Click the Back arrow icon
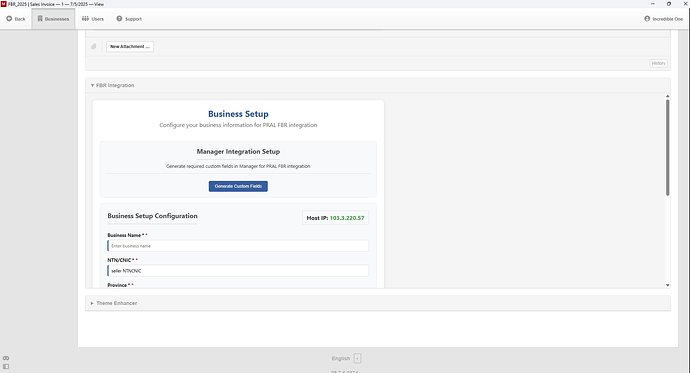 pyautogui.click(x=9, y=19)
